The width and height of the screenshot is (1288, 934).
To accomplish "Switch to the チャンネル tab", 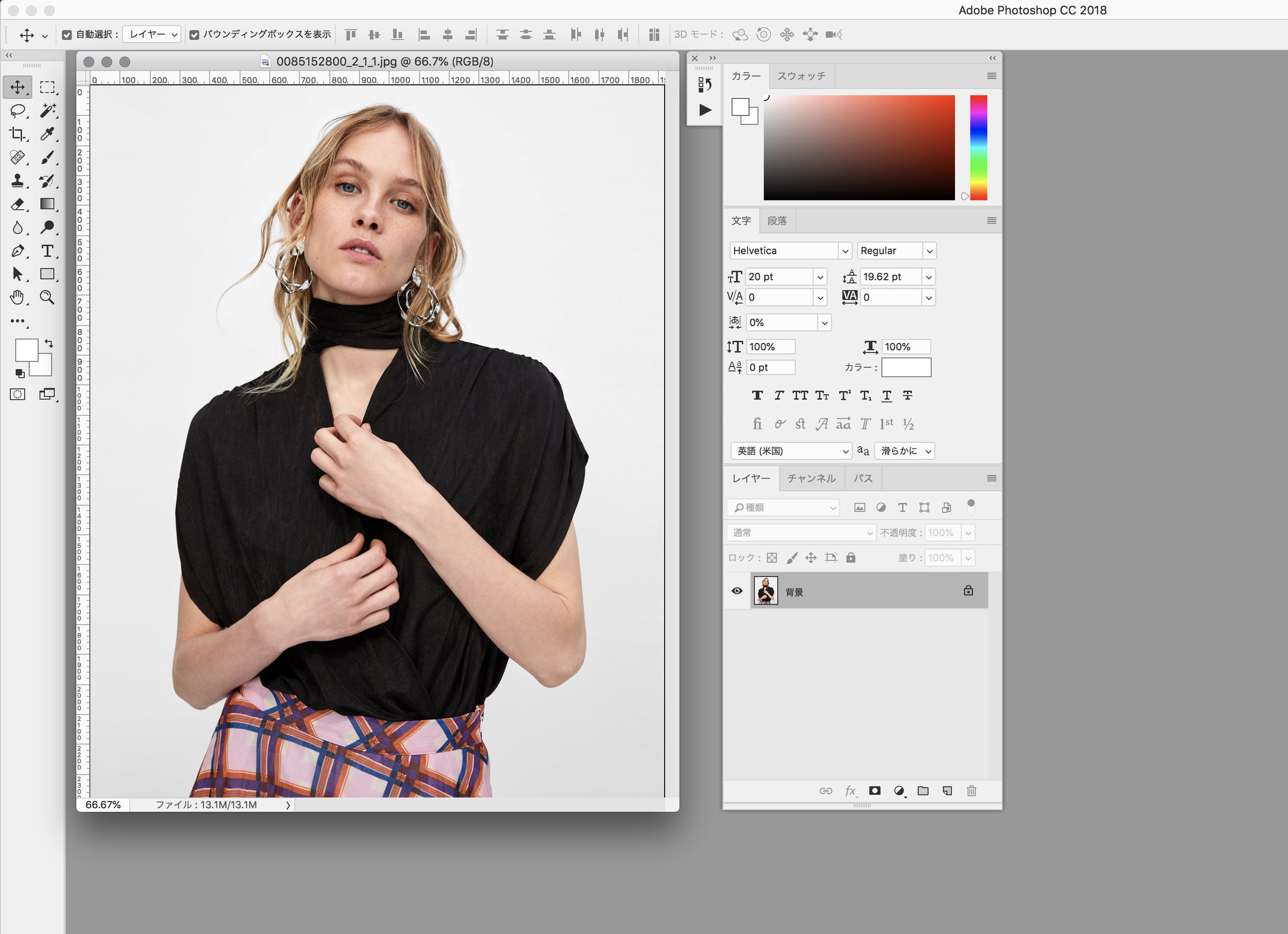I will coord(811,478).
